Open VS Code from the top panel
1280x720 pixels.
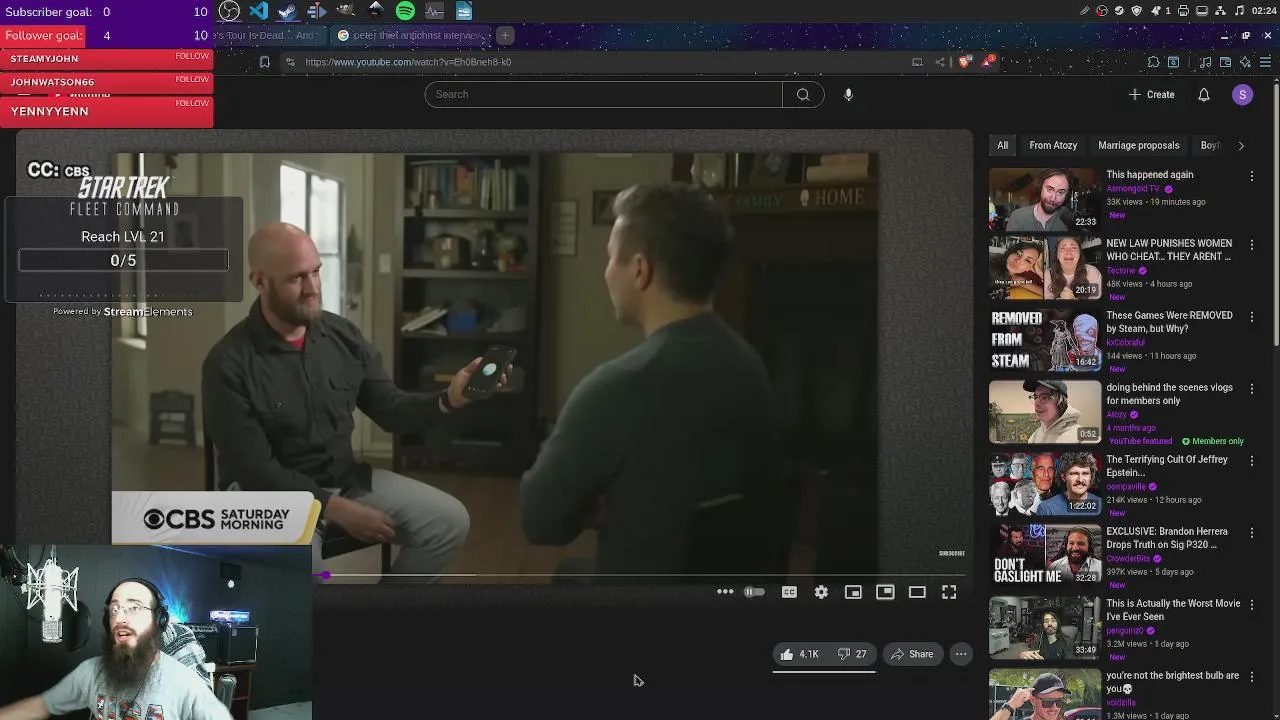(x=258, y=11)
